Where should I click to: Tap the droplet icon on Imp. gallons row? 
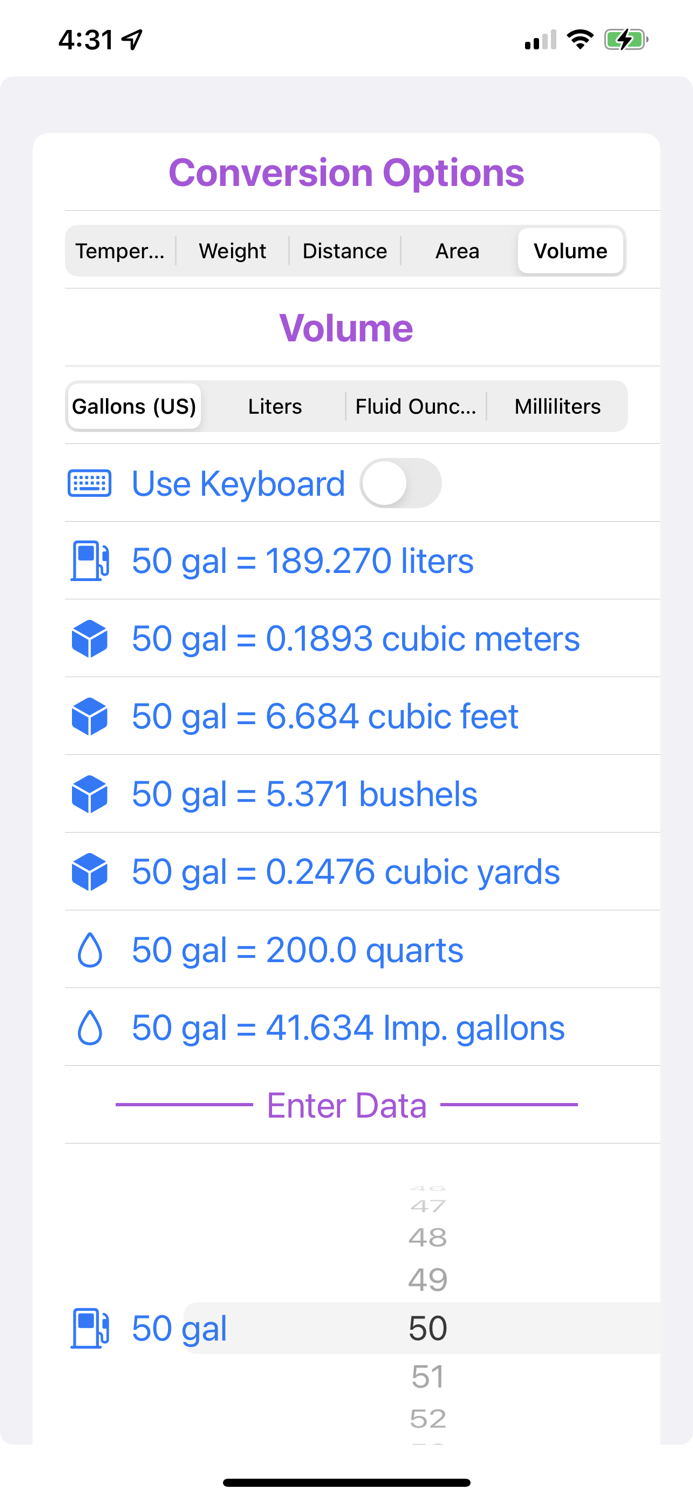point(89,1027)
